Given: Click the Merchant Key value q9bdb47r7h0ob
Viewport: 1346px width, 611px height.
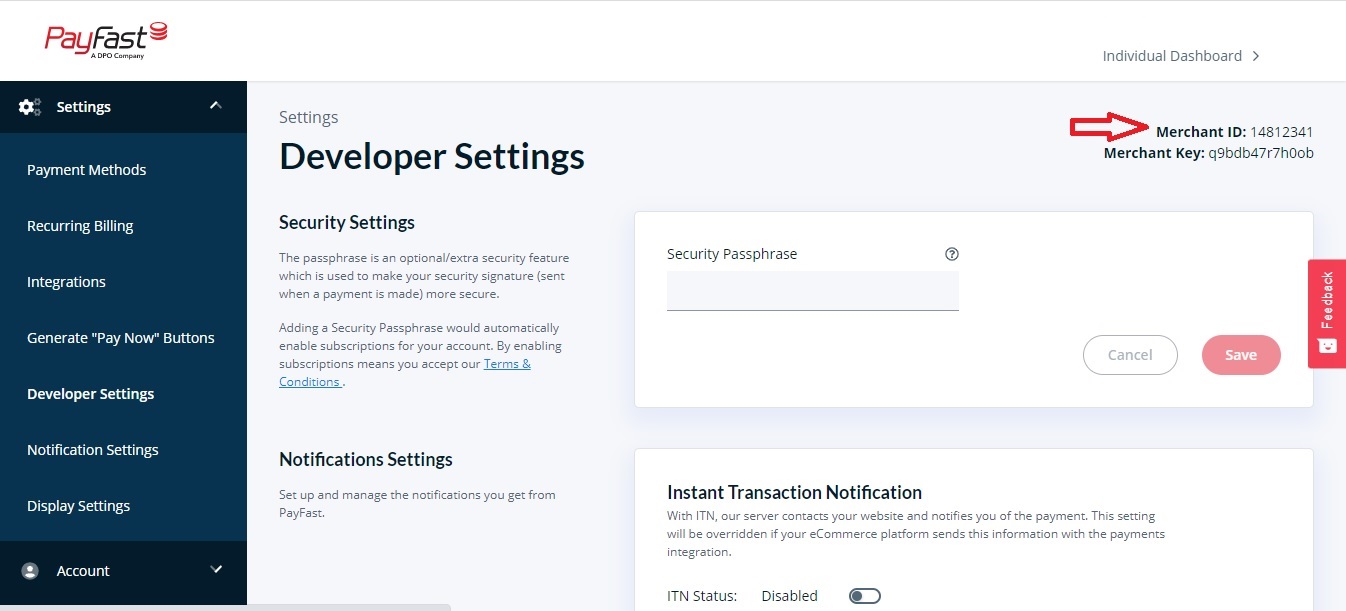Looking at the screenshot, I should tap(1260, 153).
